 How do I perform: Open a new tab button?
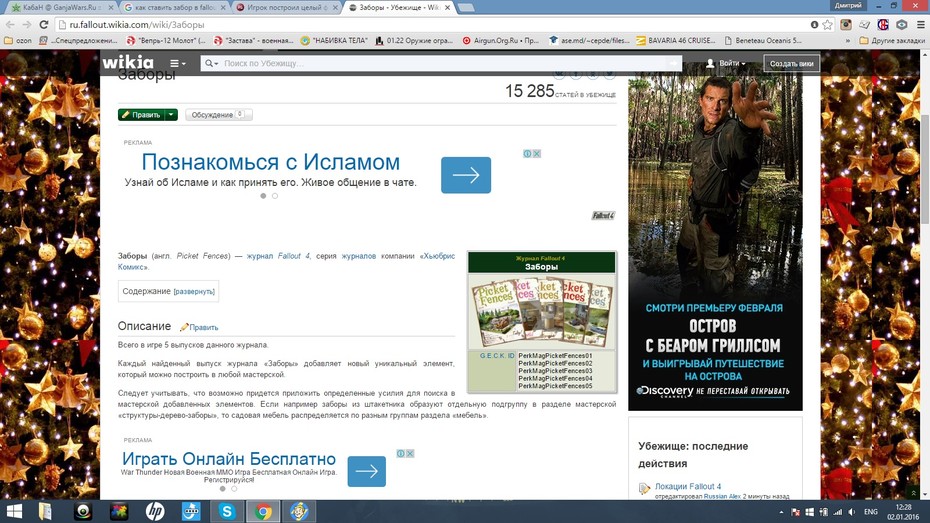click(x=466, y=8)
